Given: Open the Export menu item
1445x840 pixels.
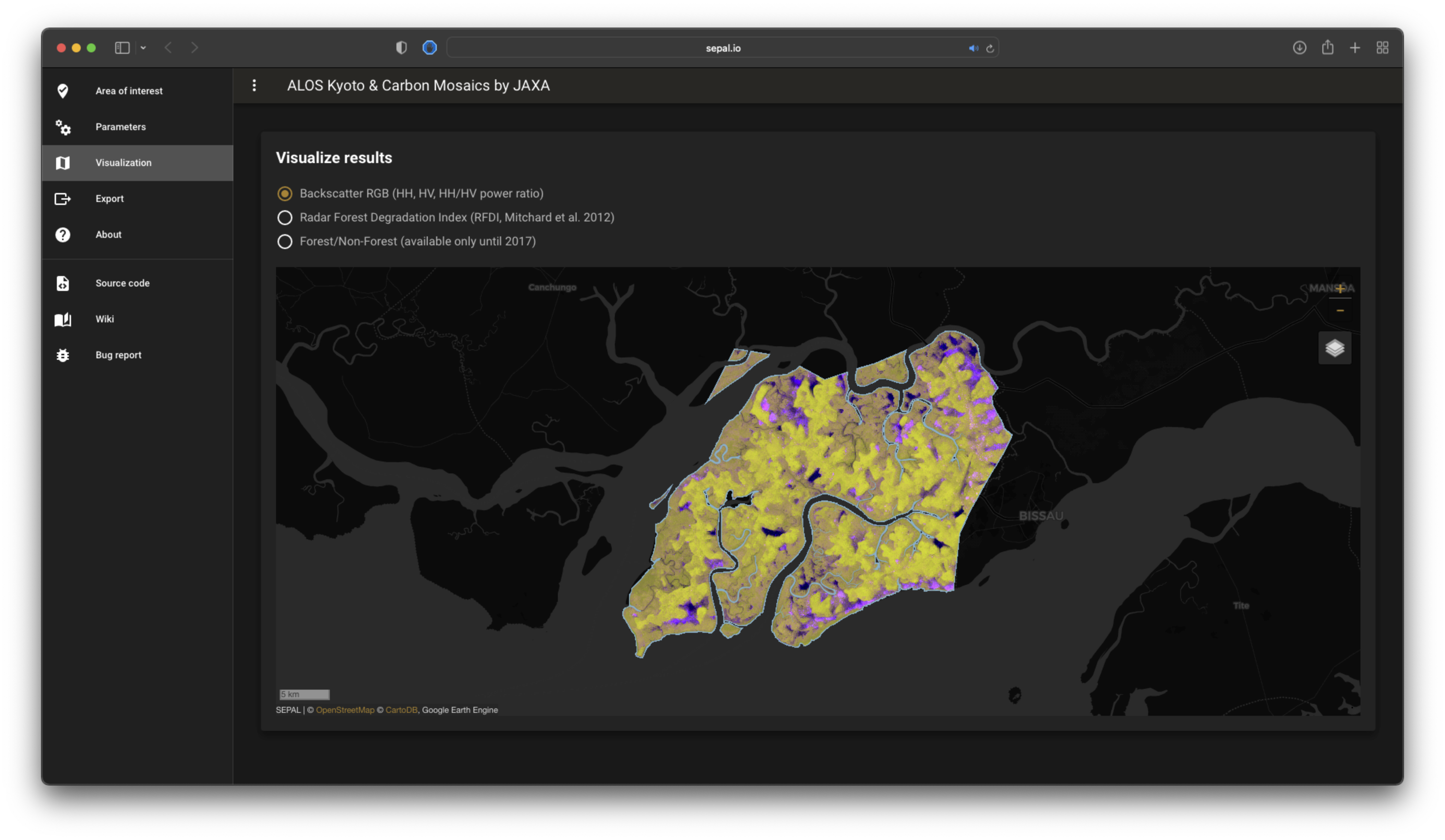Looking at the screenshot, I should tap(110, 198).
